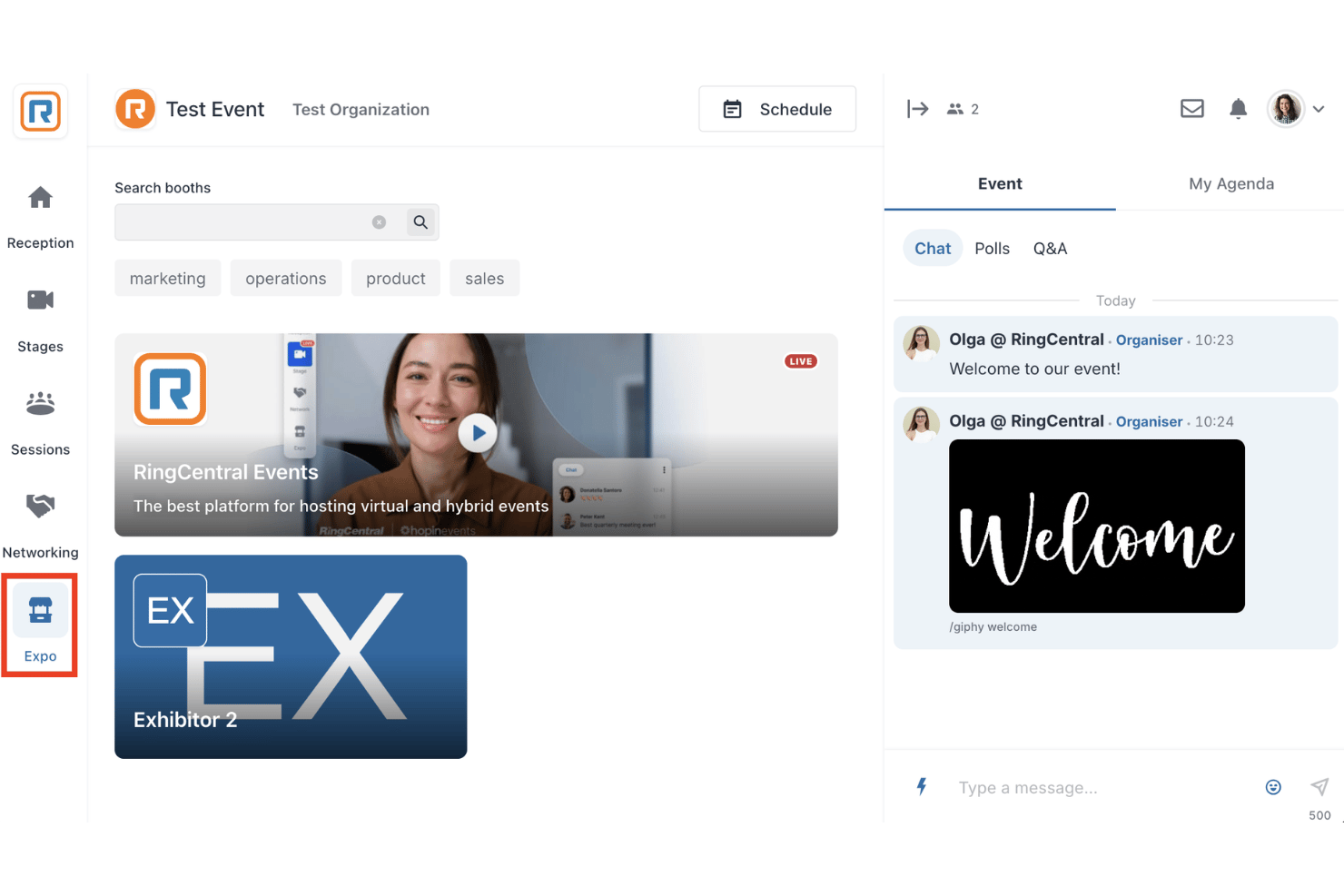Click the "/giphy welcome" caption
Screen dimensions: 1344x896
tap(993, 627)
